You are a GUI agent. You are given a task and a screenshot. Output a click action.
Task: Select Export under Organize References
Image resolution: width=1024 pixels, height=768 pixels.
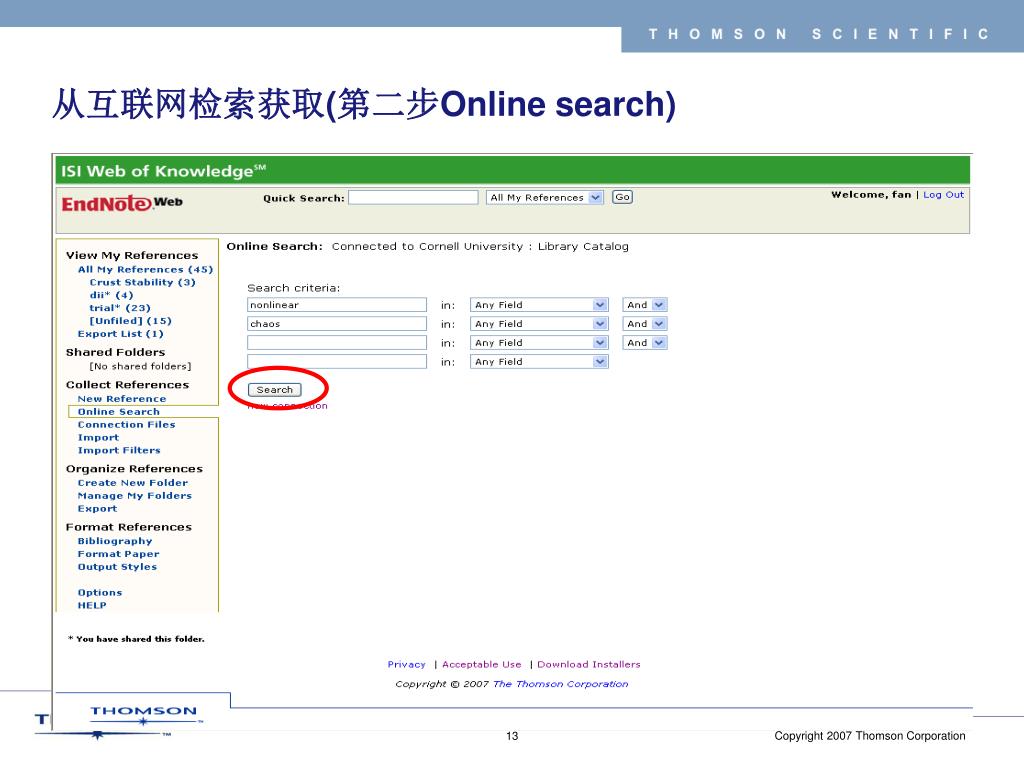pyautogui.click(x=97, y=509)
